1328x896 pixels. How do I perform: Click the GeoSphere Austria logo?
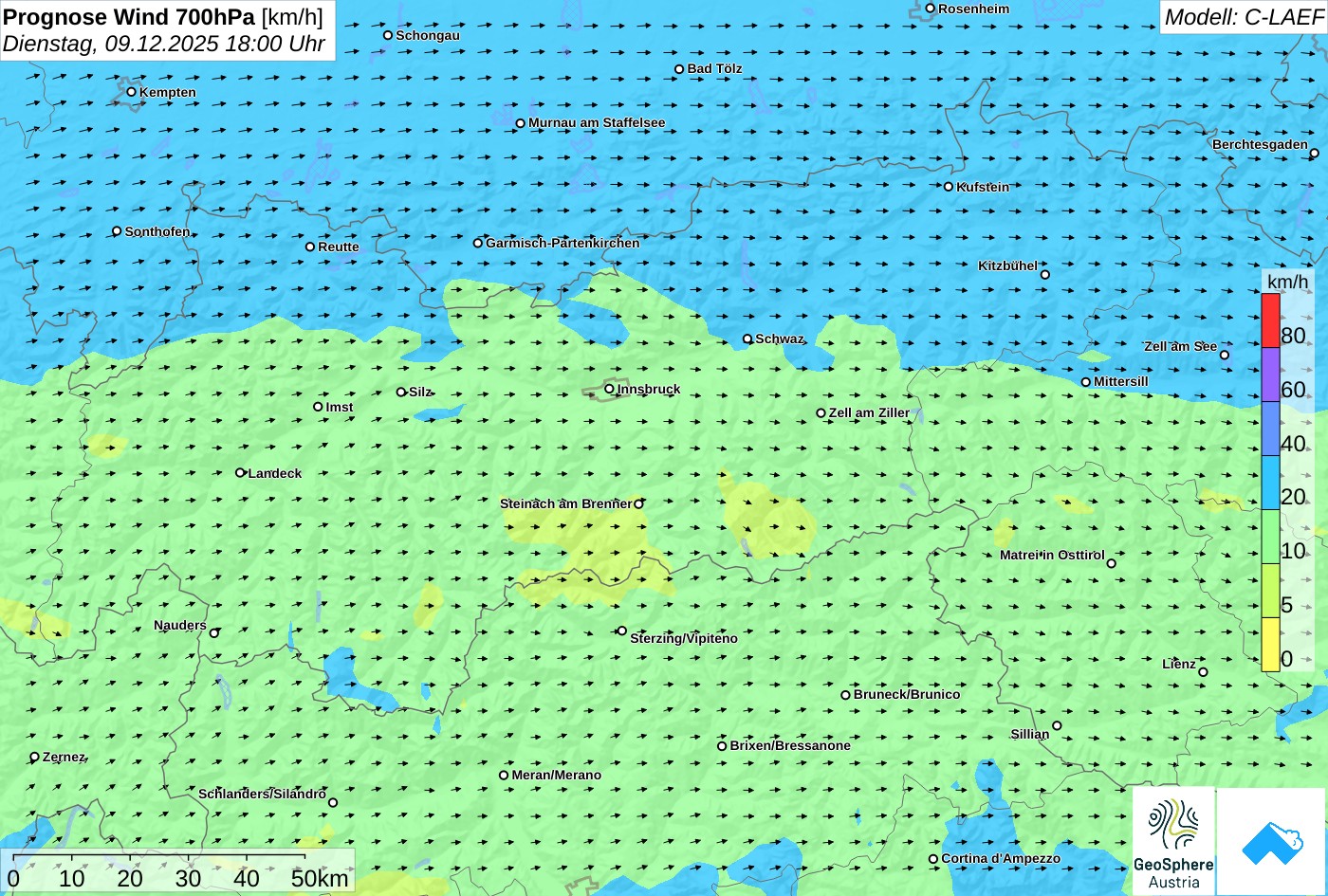click(1173, 841)
